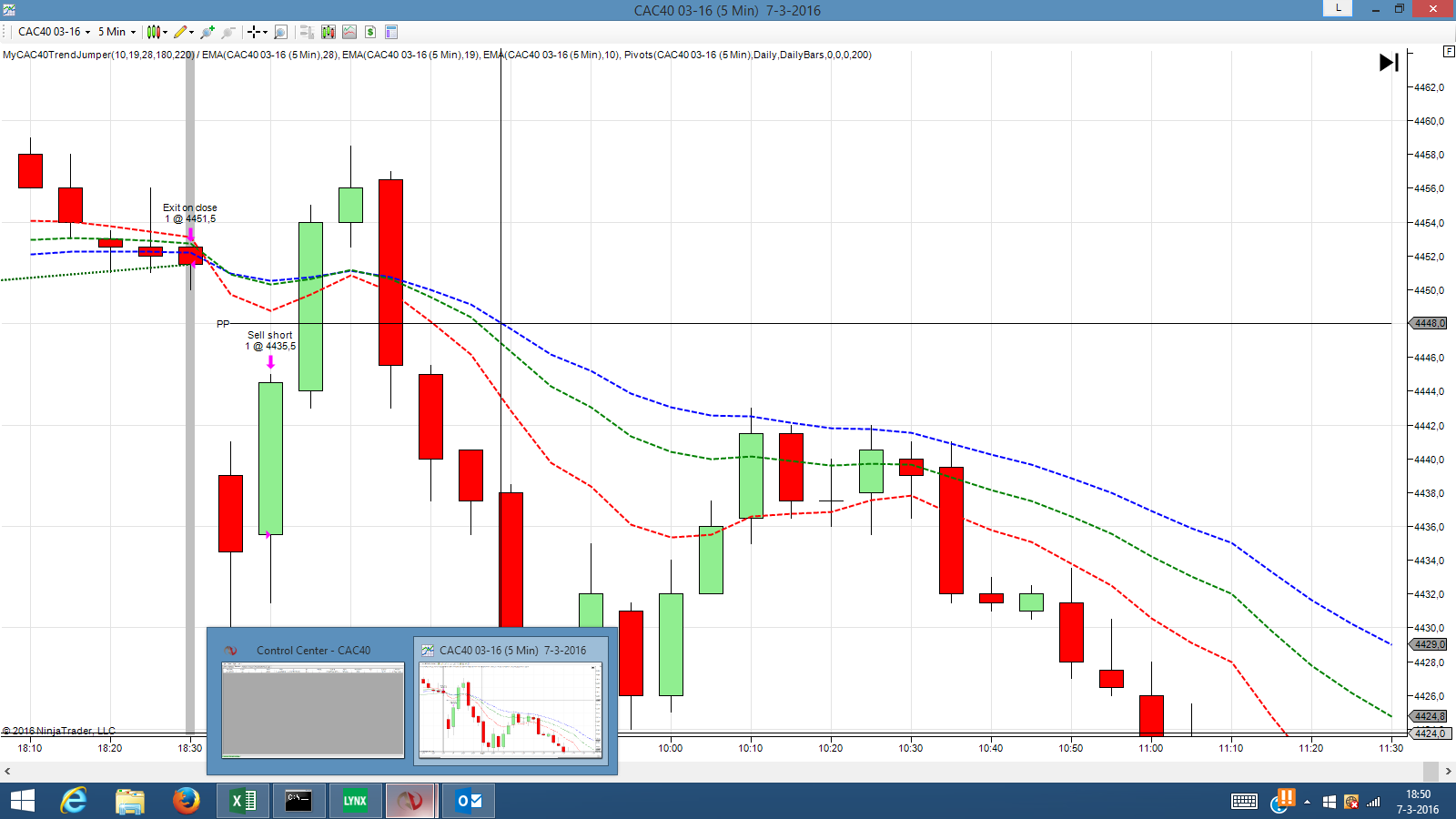Select the 'Sell short 1 @ 4435,5' label
This screenshot has width=1456, height=819.
click(x=270, y=340)
